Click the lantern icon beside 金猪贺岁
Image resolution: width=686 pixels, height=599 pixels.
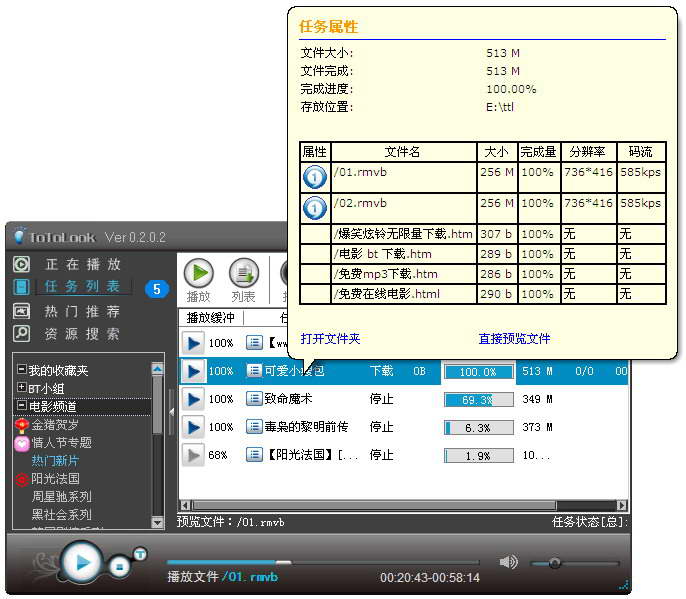click(x=21, y=425)
